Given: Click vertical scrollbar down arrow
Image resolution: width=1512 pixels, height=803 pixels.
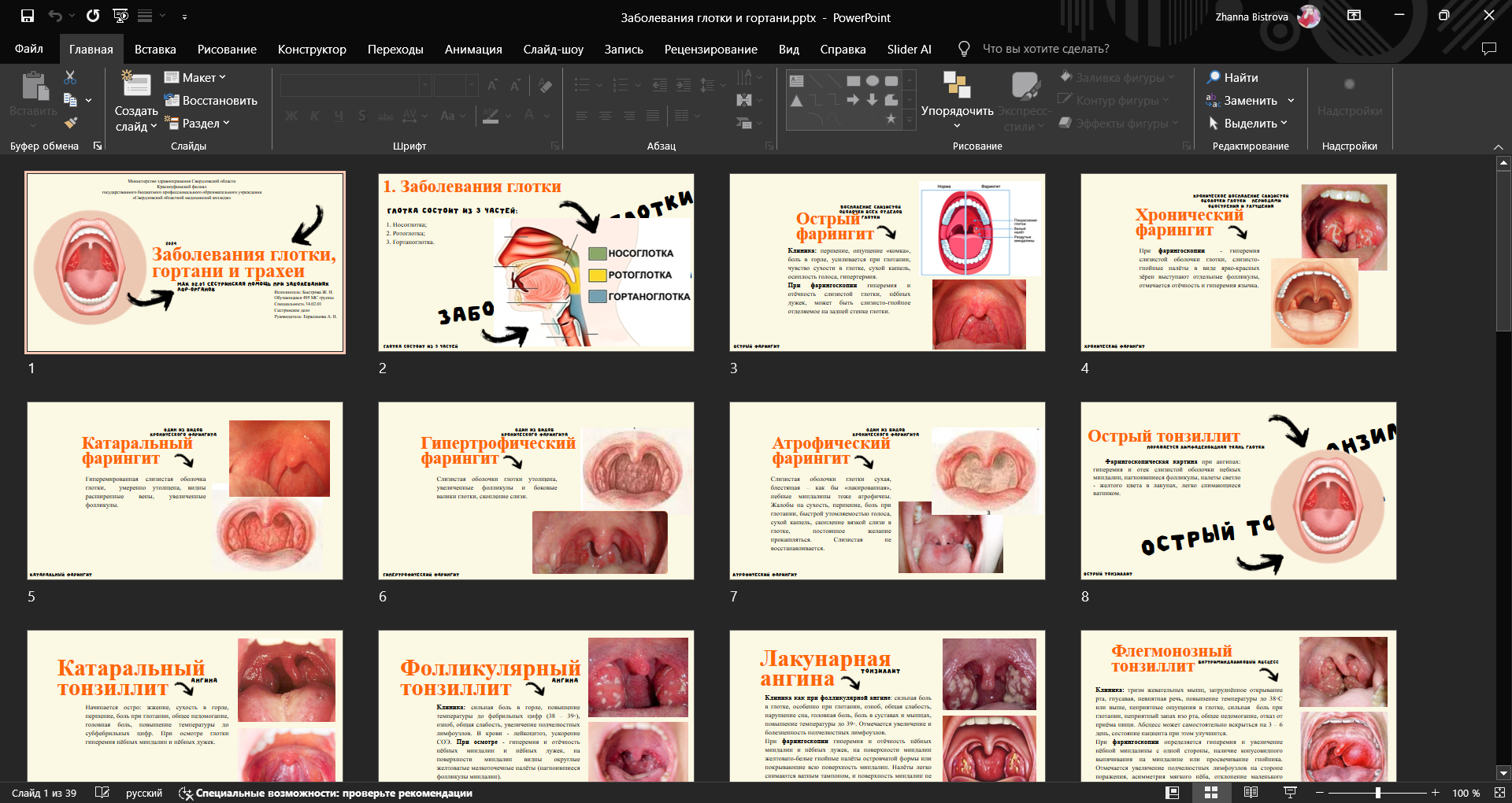Looking at the screenshot, I should tap(1503, 773).
